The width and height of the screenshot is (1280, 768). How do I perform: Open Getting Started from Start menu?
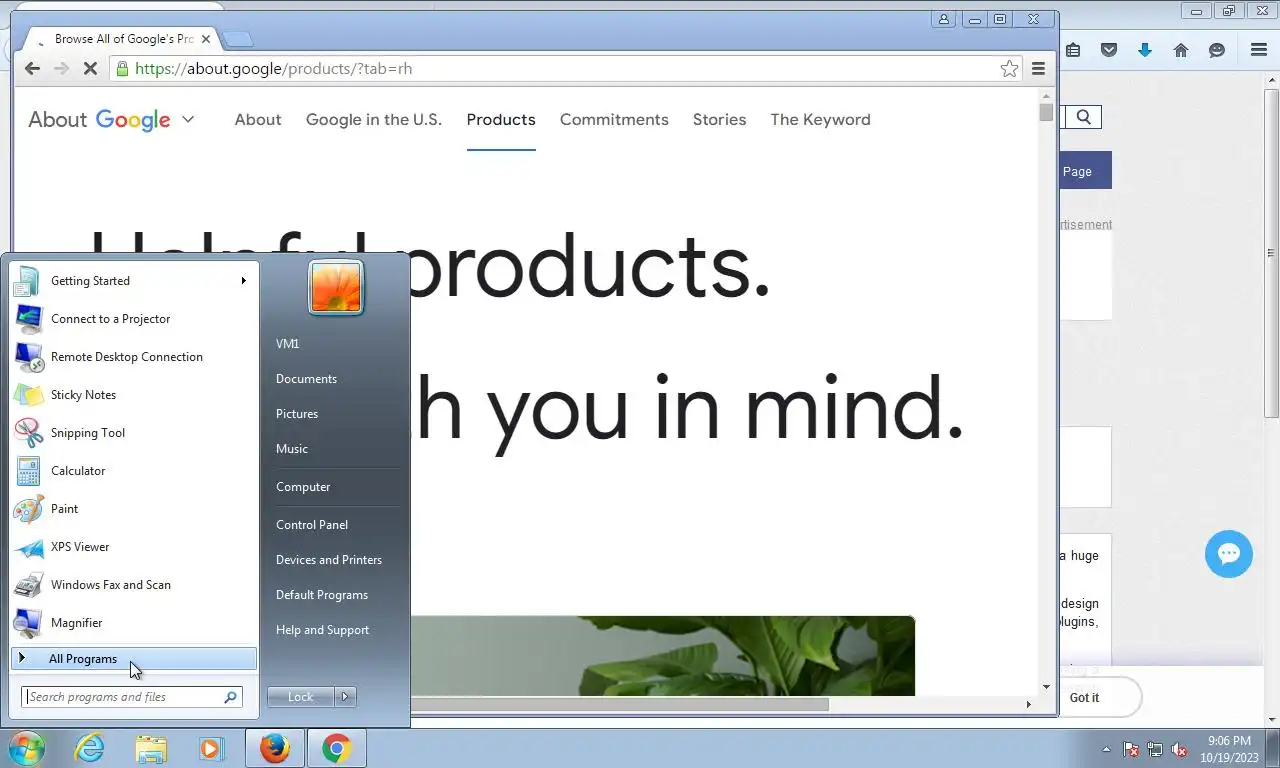[x=133, y=281]
